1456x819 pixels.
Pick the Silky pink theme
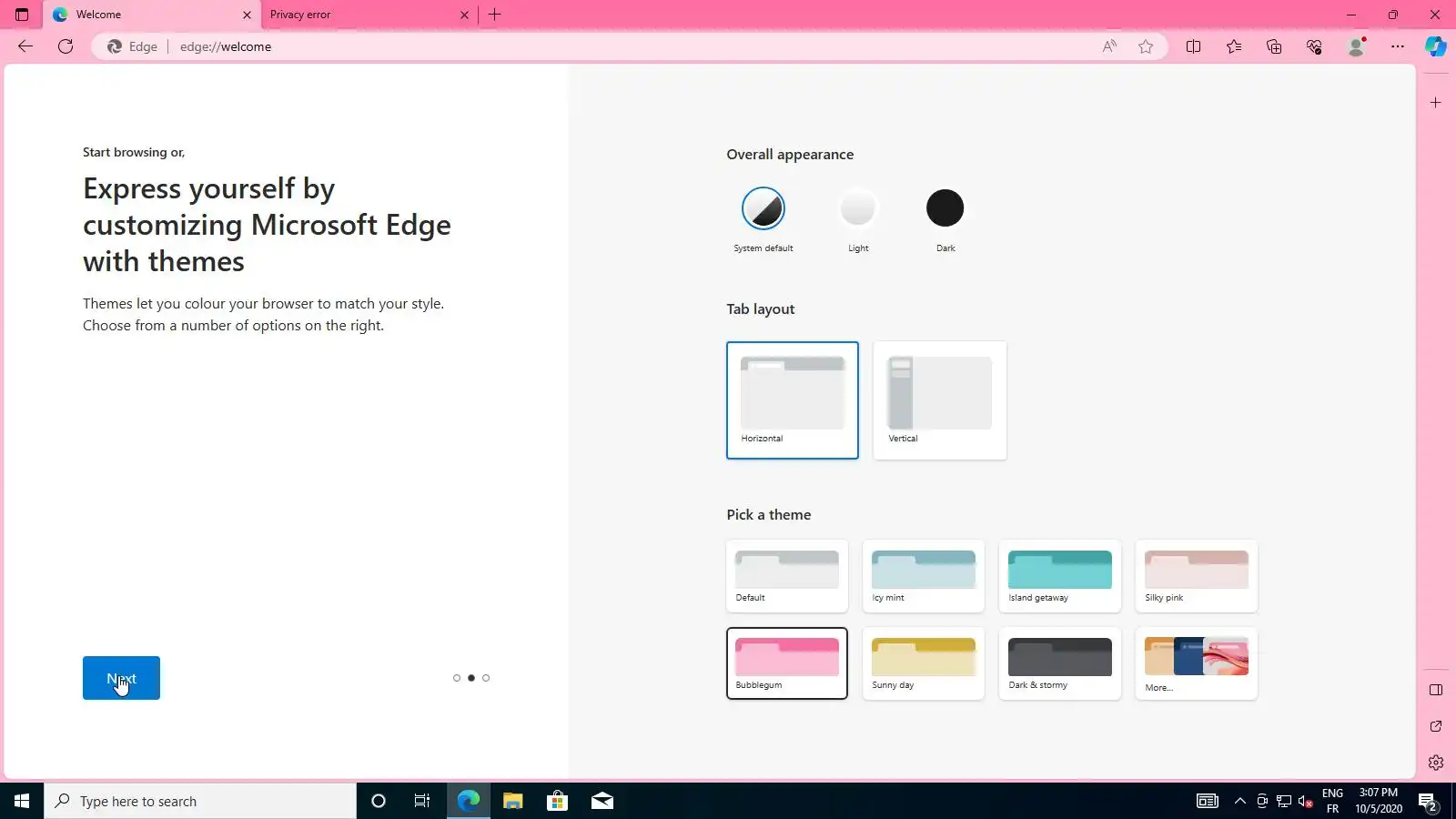[1197, 576]
